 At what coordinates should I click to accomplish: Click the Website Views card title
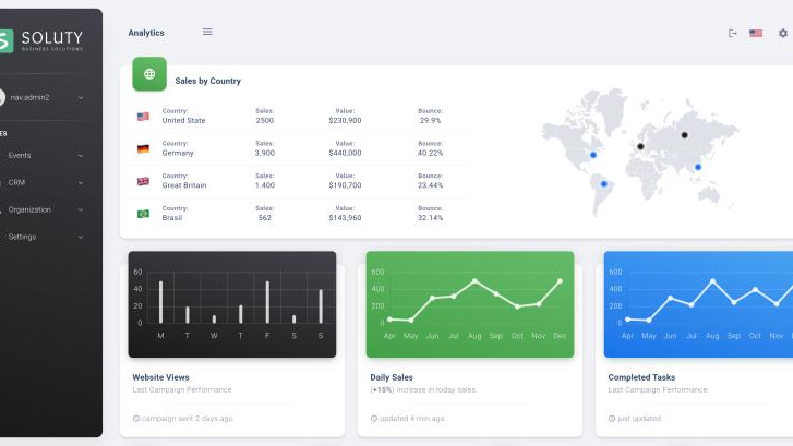pyautogui.click(x=161, y=377)
